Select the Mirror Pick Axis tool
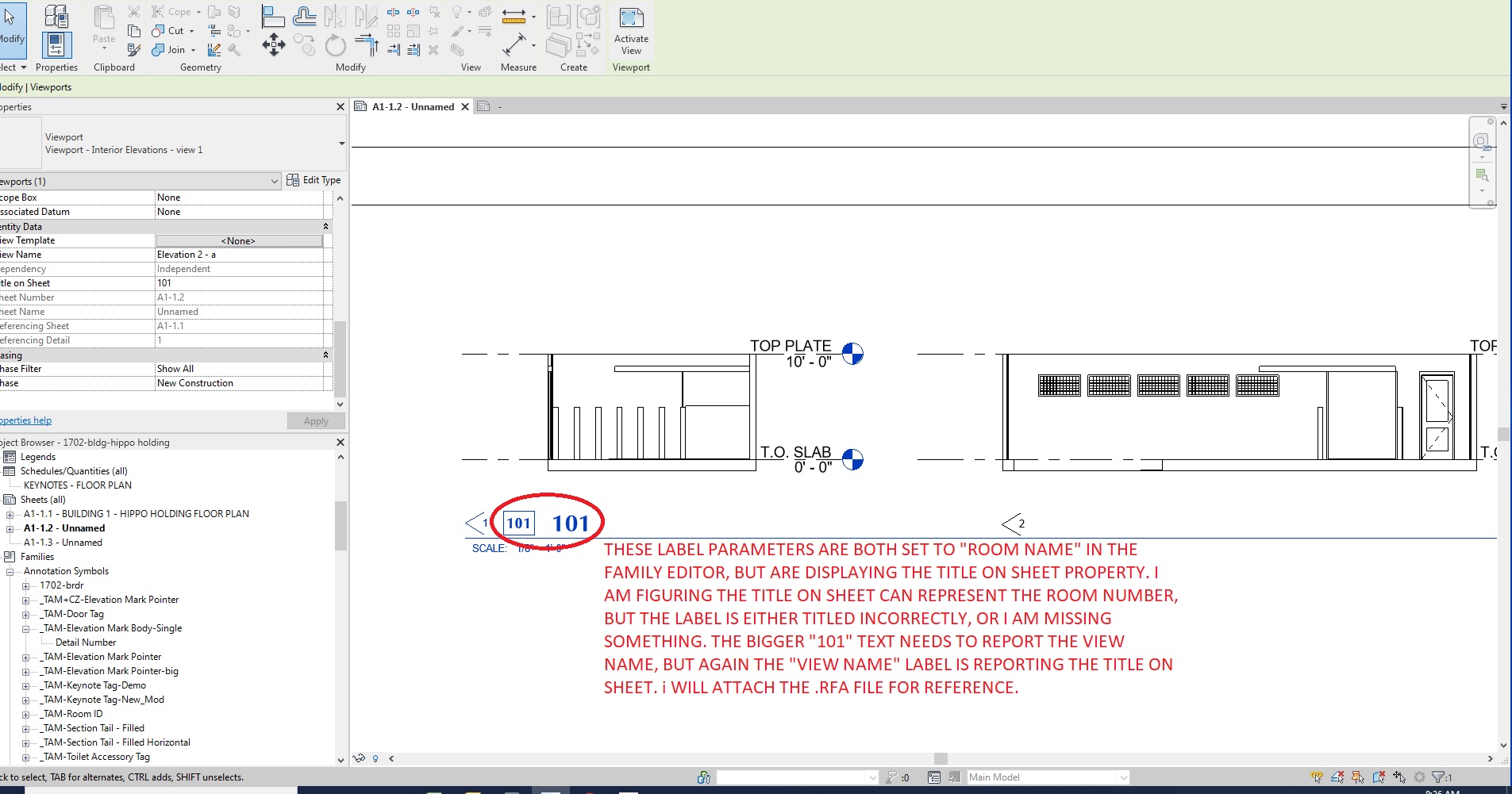The image size is (1512, 794). click(336, 16)
